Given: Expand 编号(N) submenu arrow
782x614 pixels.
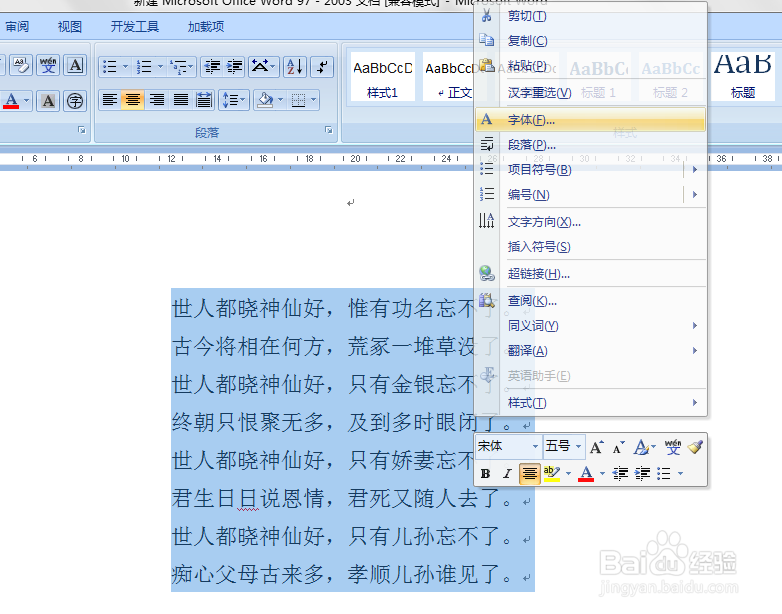Looking at the screenshot, I should 695,195.
